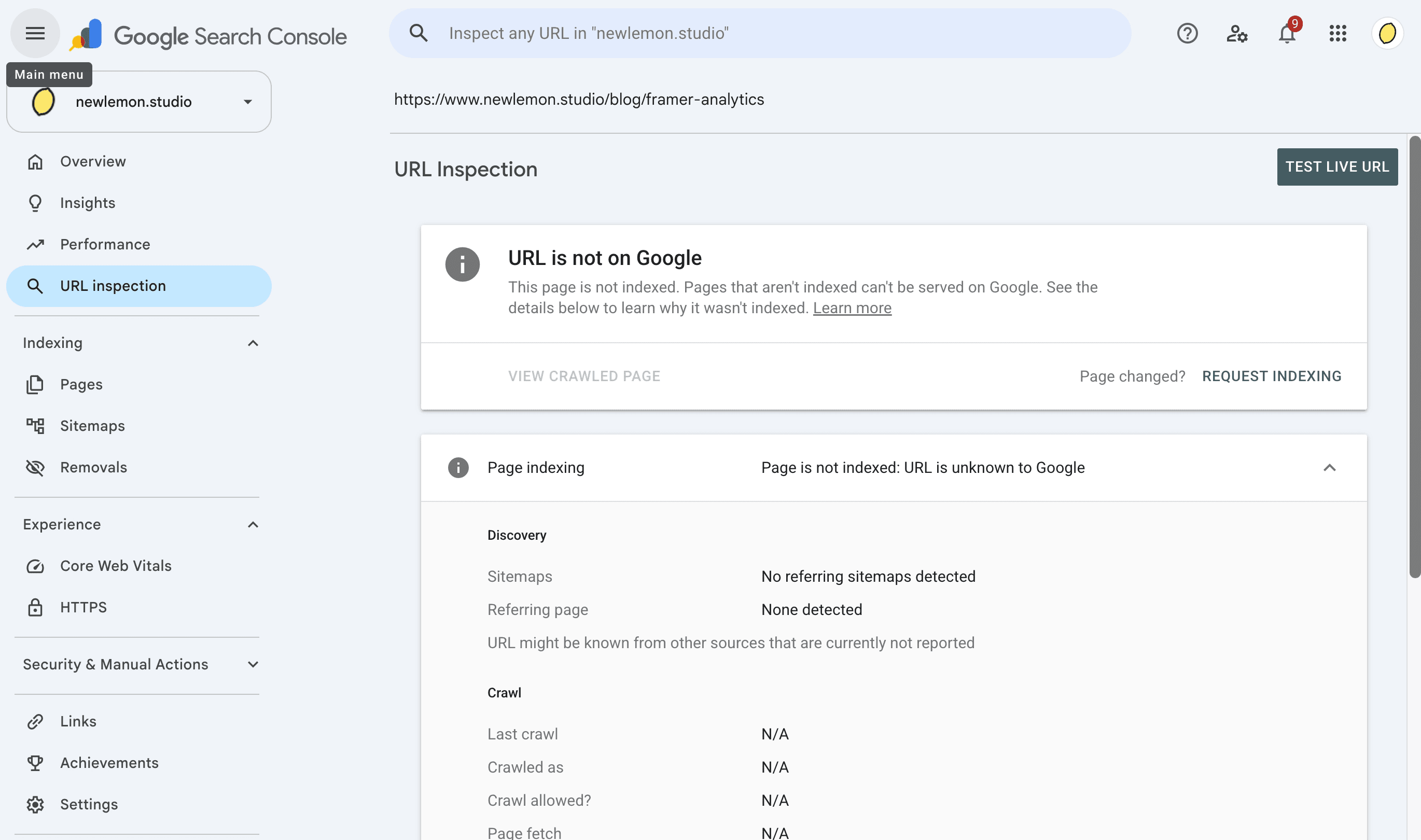Click the 'Crawl' section heading
1421x840 pixels.
505,693
